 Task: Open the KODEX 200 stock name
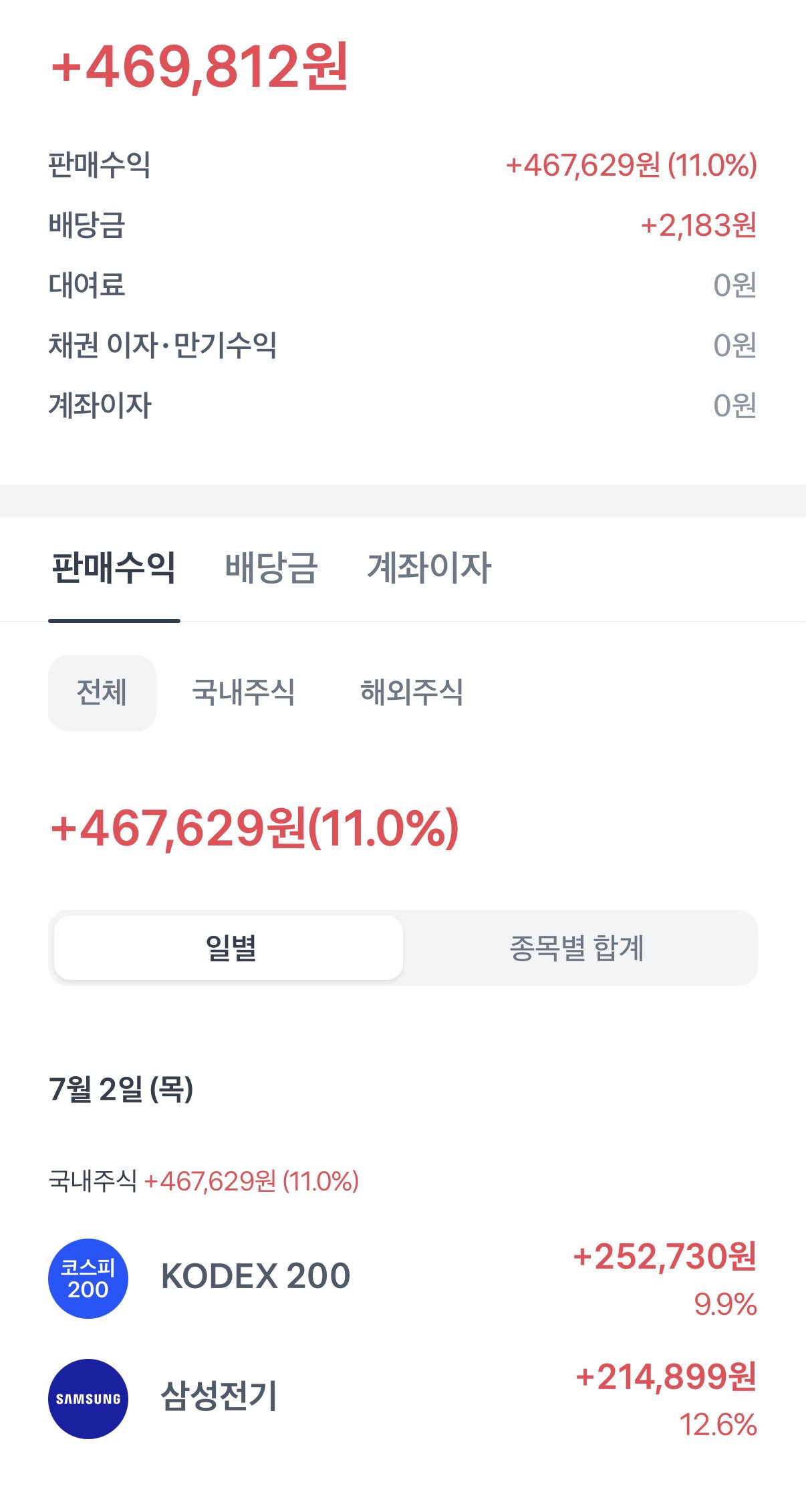(x=255, y=1276)
